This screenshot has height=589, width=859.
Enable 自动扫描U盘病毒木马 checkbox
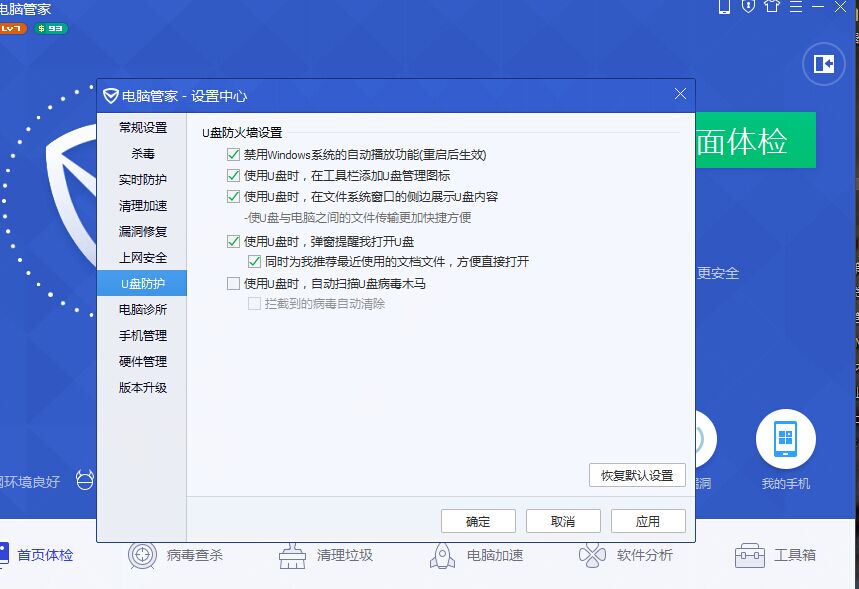pos(233,283)
